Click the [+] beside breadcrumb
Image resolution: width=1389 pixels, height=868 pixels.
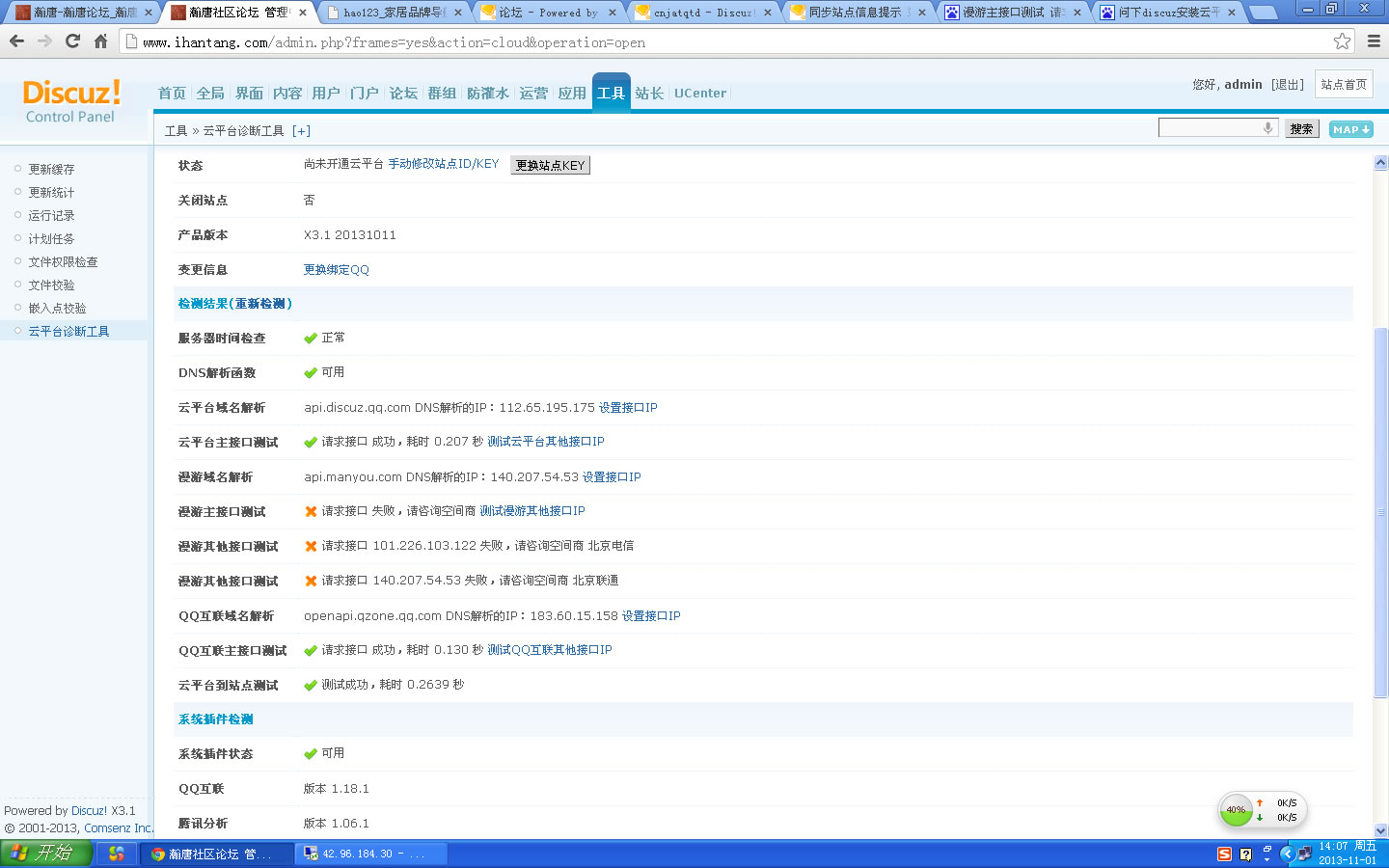(x=301, y=131)
